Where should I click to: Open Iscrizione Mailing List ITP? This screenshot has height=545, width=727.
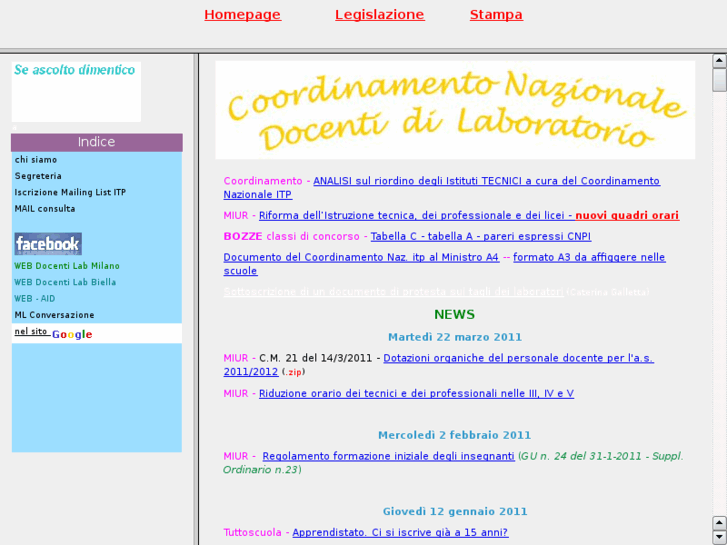tap(70, 192)
